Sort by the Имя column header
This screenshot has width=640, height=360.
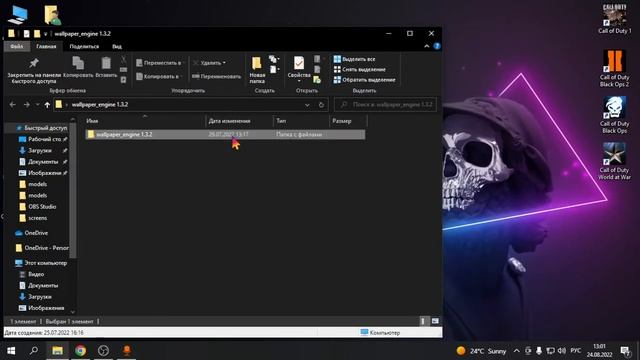coord(145,121)
